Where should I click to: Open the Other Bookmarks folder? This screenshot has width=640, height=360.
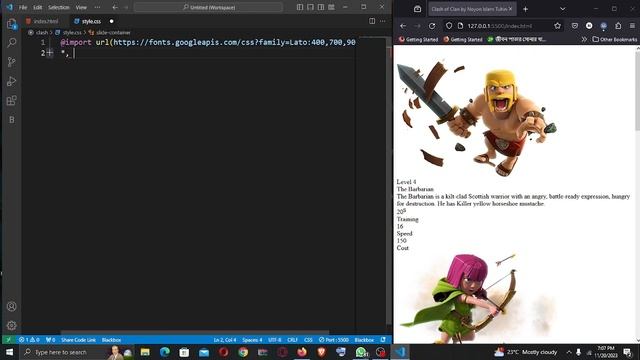[615, 39]
